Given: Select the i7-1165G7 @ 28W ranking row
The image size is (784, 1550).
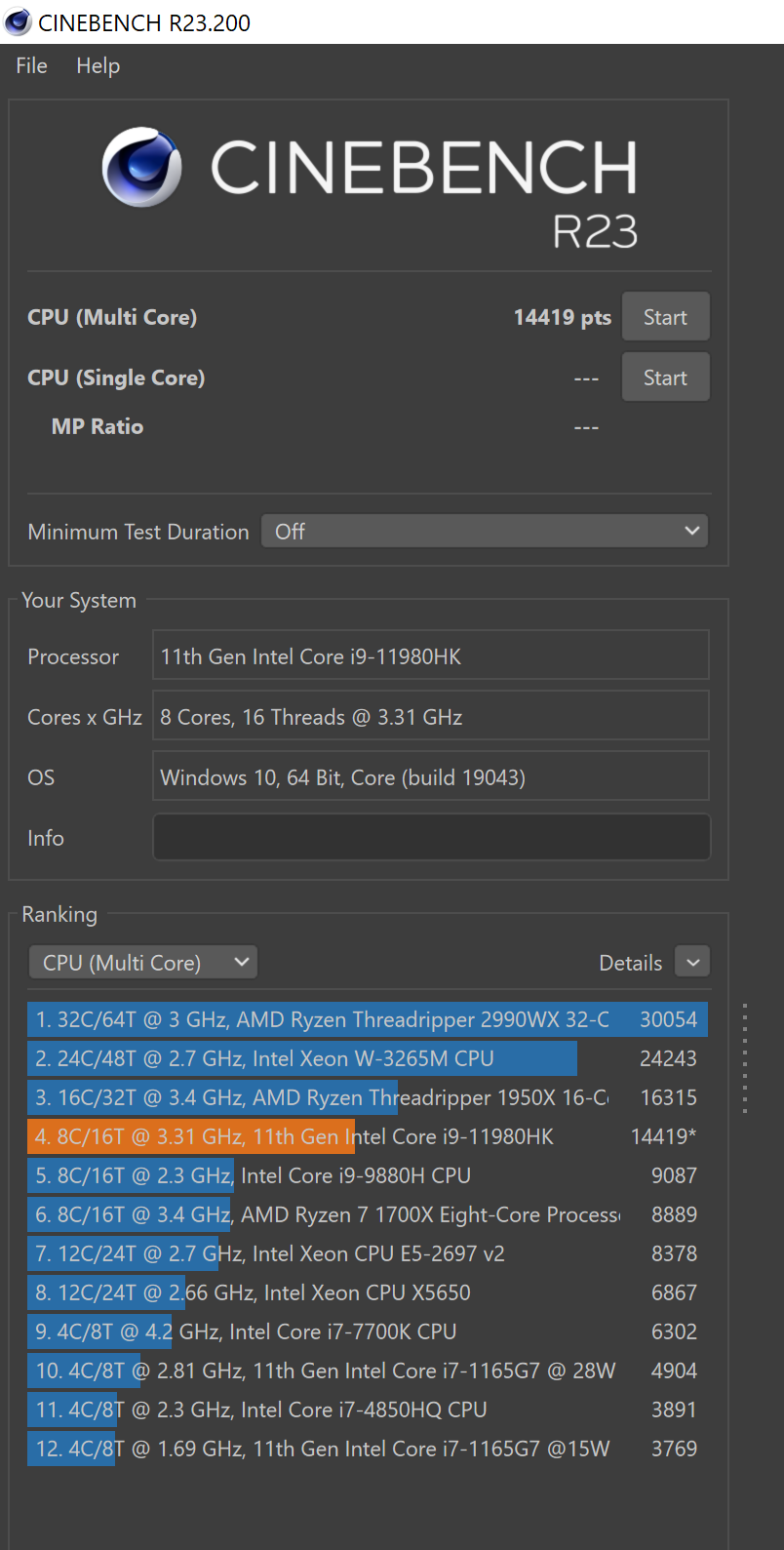Looking at the screenshot, I should [368, 1371].
